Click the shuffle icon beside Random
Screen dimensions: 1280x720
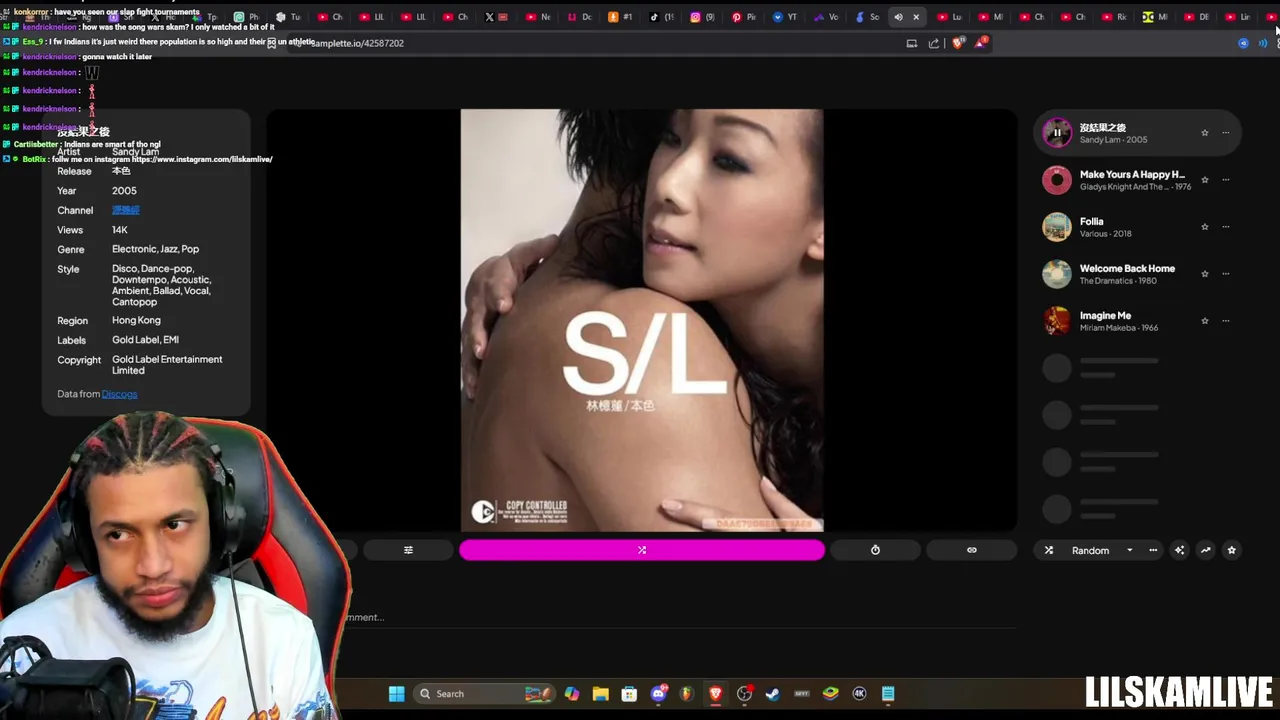[x=1049, y=550]
